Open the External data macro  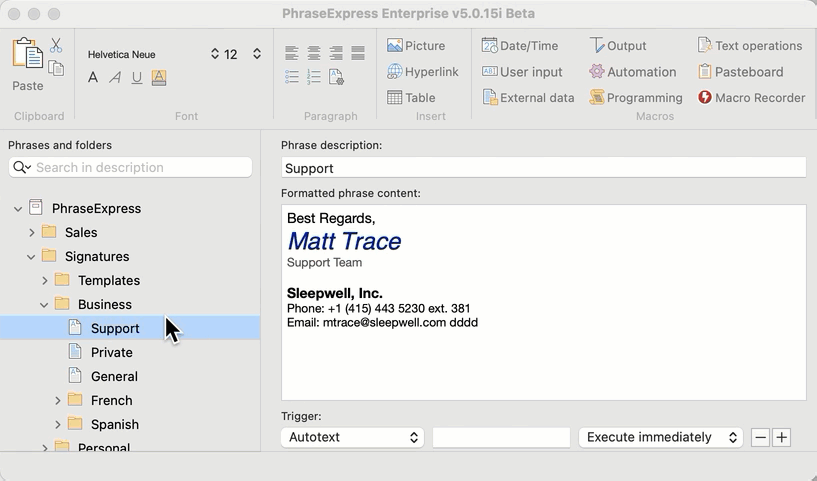click(x=528, y=97)
